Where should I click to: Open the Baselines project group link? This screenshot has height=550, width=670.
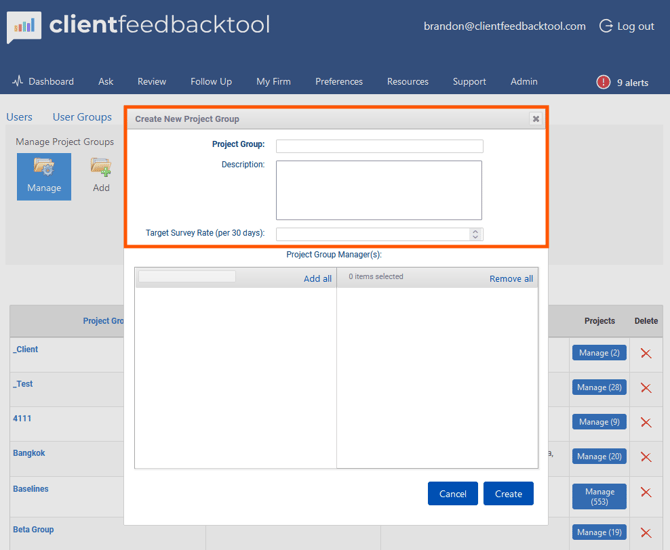[x=30, y=489]
